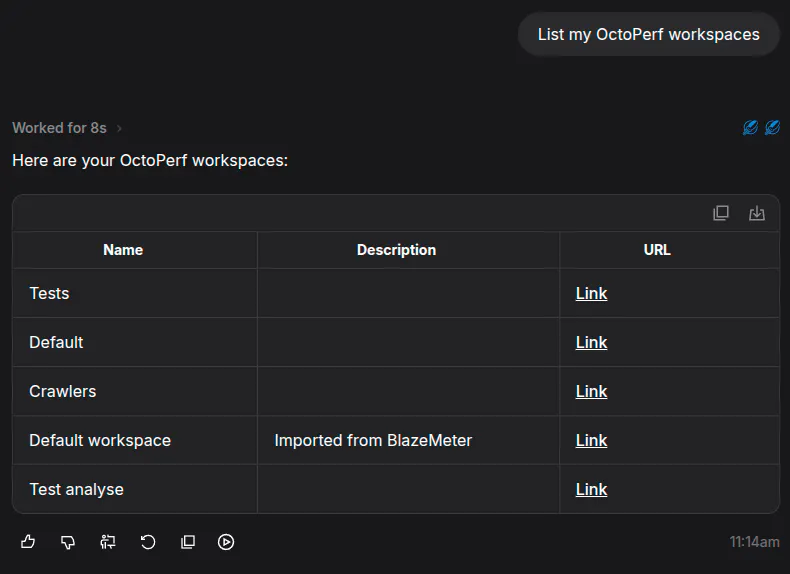Regenerate the response with the retry icon
This screenshot has height=574, width=790.
(x=148, y=542)
